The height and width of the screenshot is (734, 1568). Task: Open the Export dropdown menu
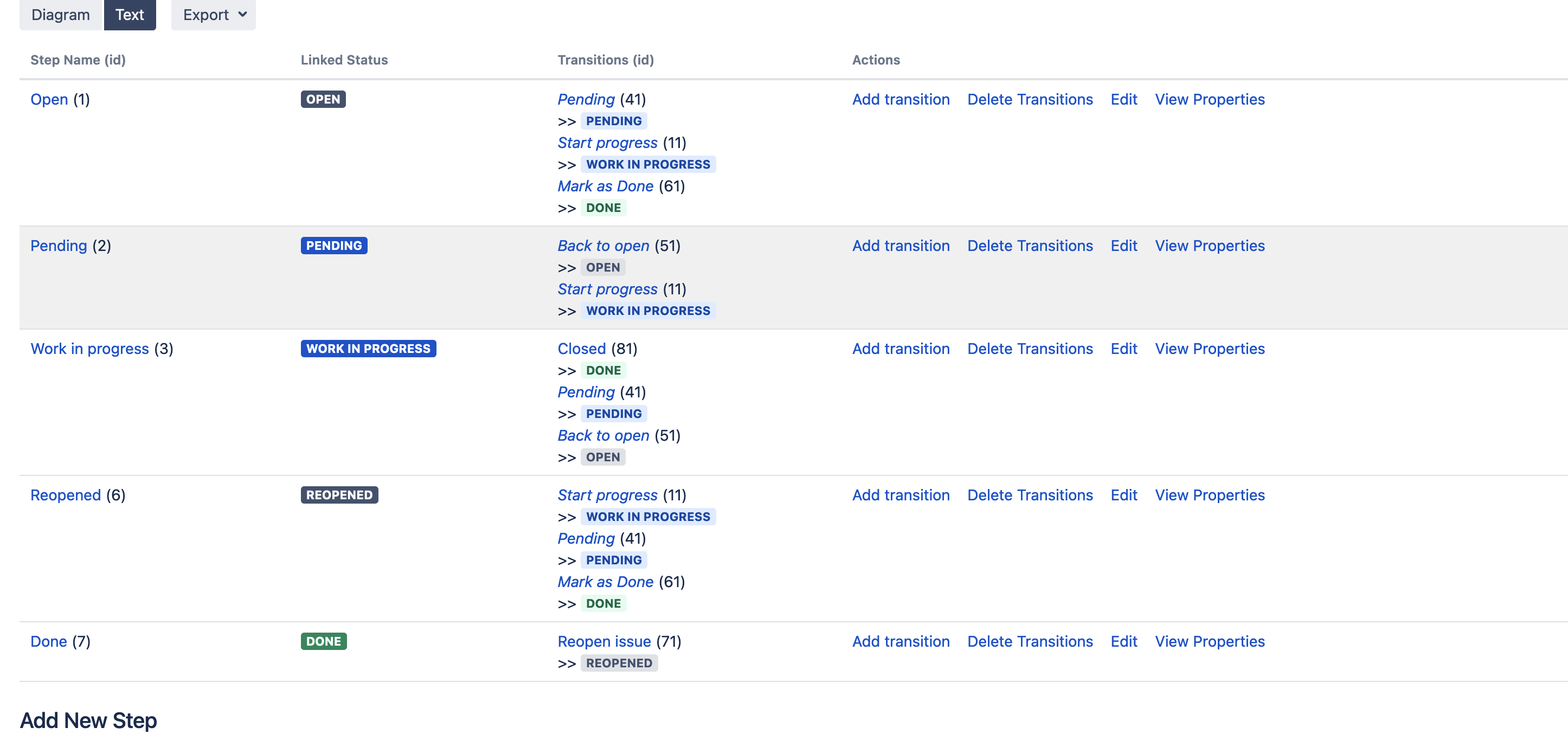[x=214, y=15]
